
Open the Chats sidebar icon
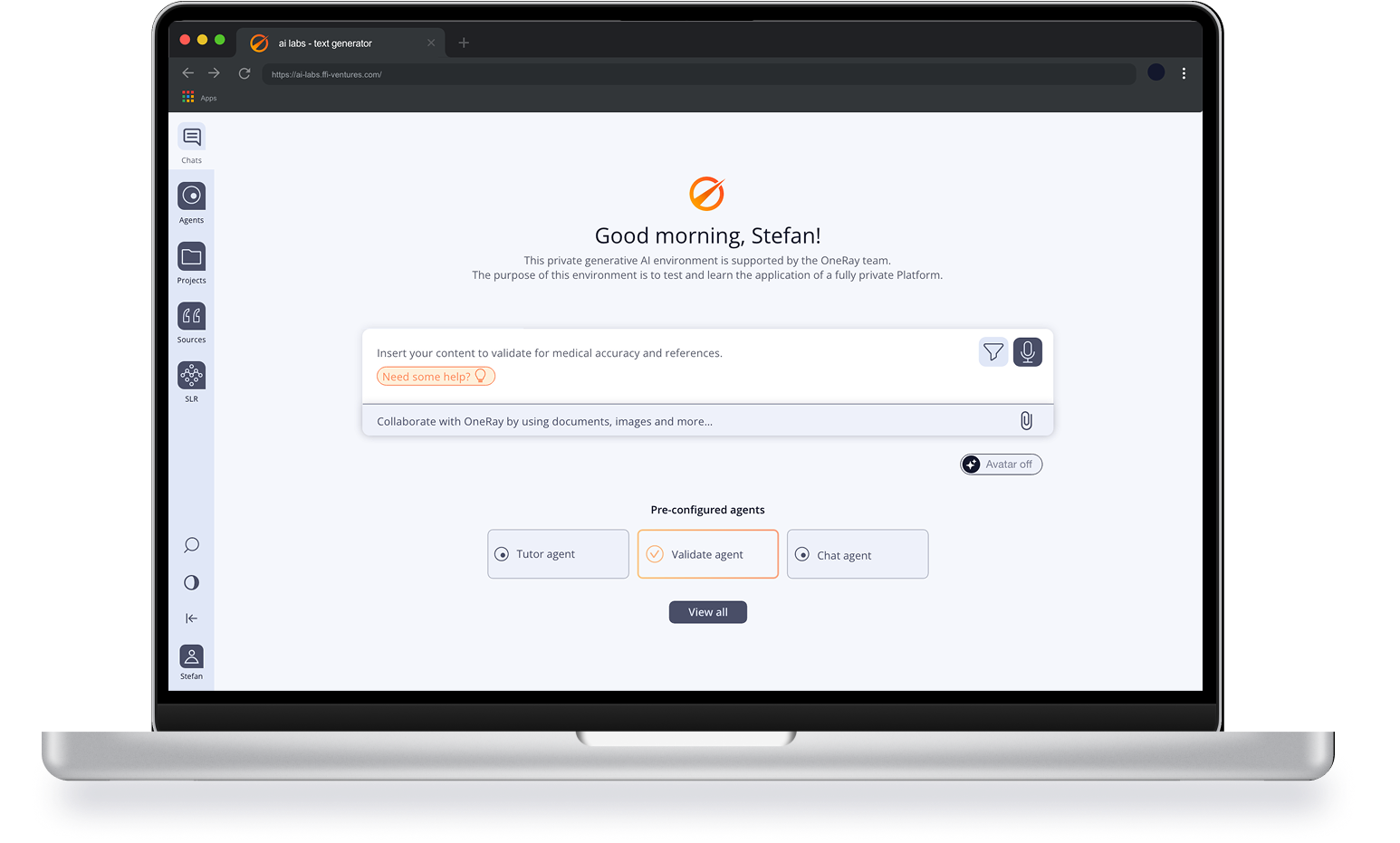point(191,138)
